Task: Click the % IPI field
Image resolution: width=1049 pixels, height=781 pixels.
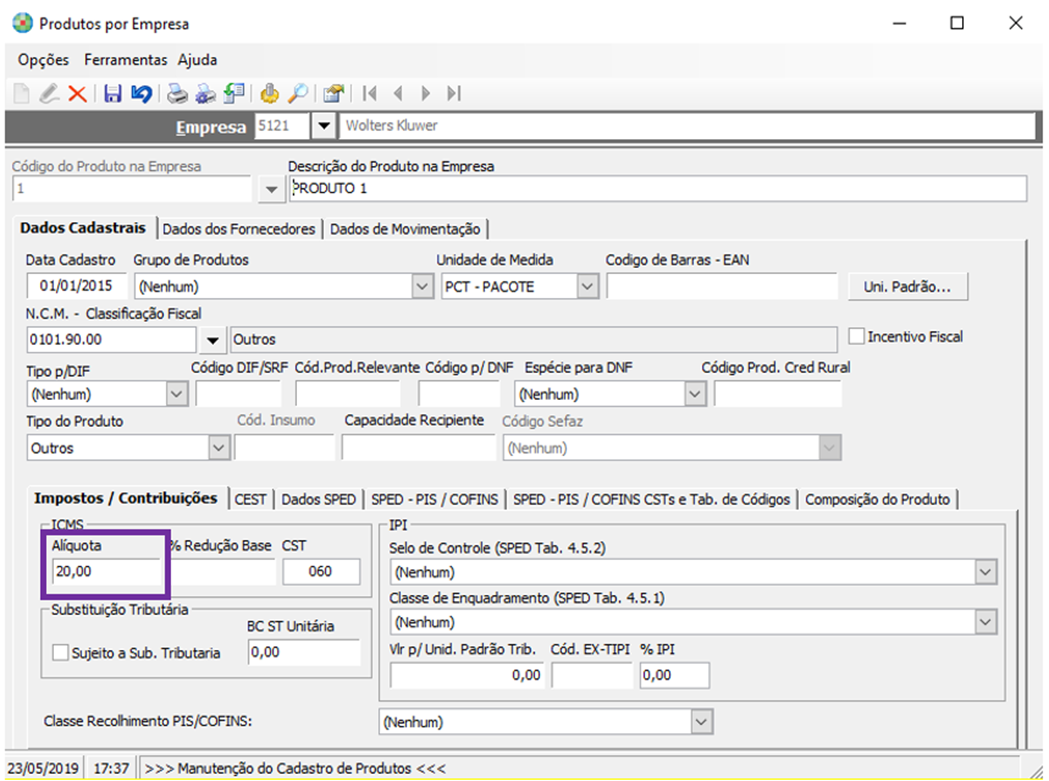Action: pos(674,675)
